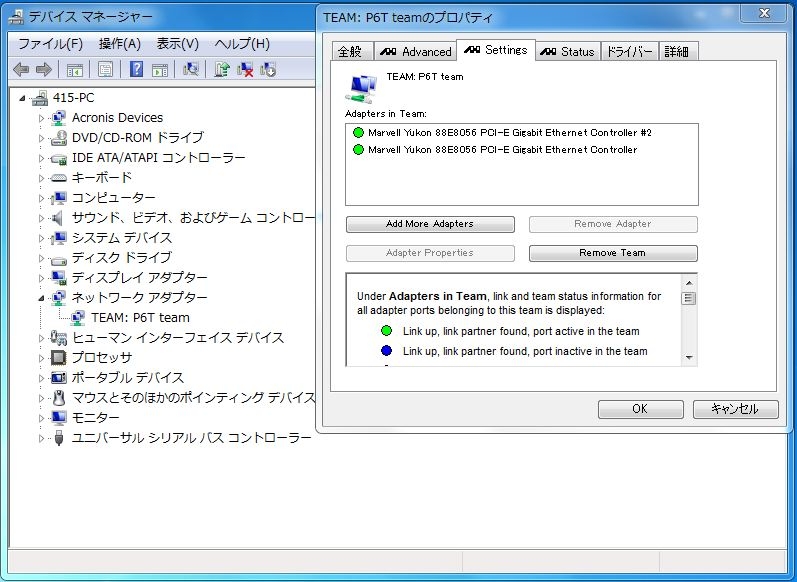Click the help text scrollbar up arrow
The width and height of the screenshot is (797, 582).
pos(689,283)
